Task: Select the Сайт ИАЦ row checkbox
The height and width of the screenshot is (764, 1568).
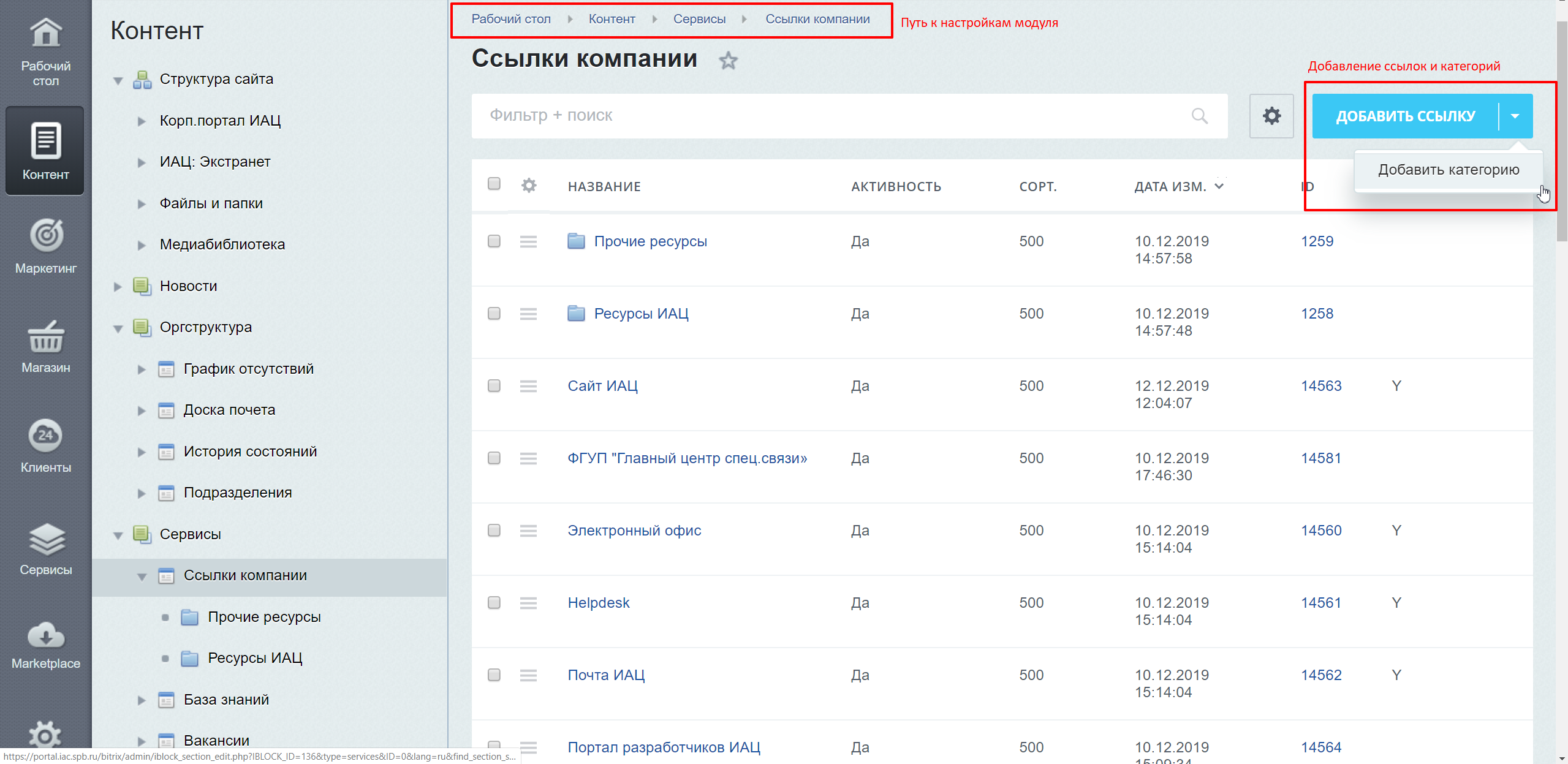Action: click(x=494, y=385)
